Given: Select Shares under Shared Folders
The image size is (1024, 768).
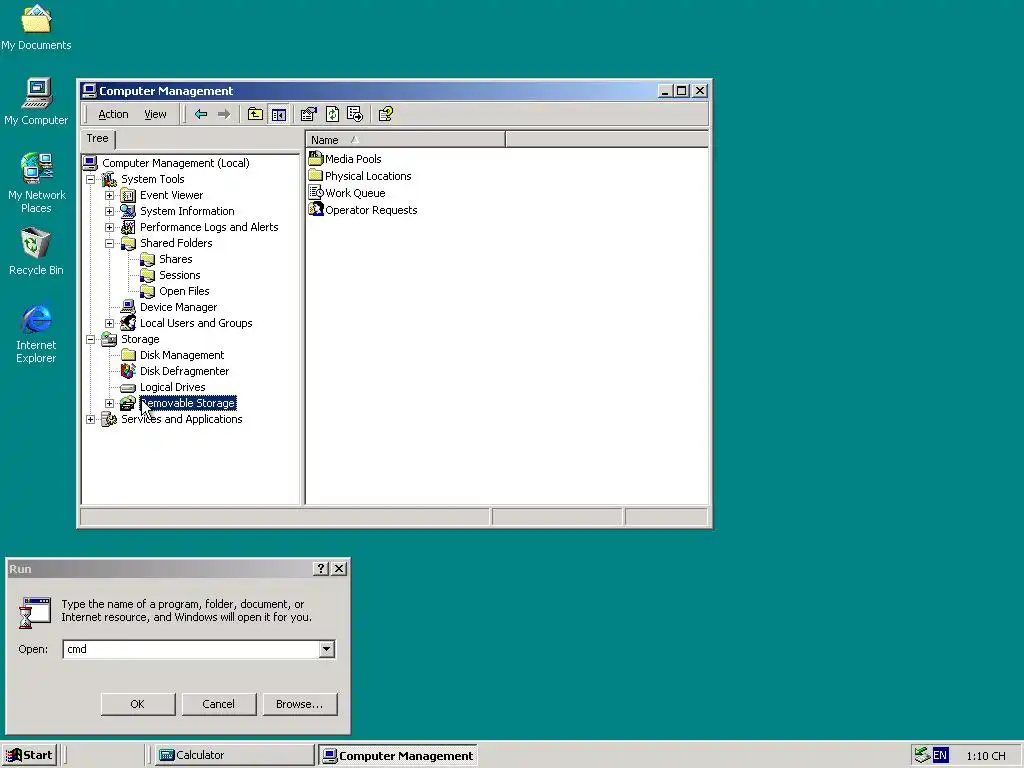Looking at the screenshot, I should click(176, 259).
